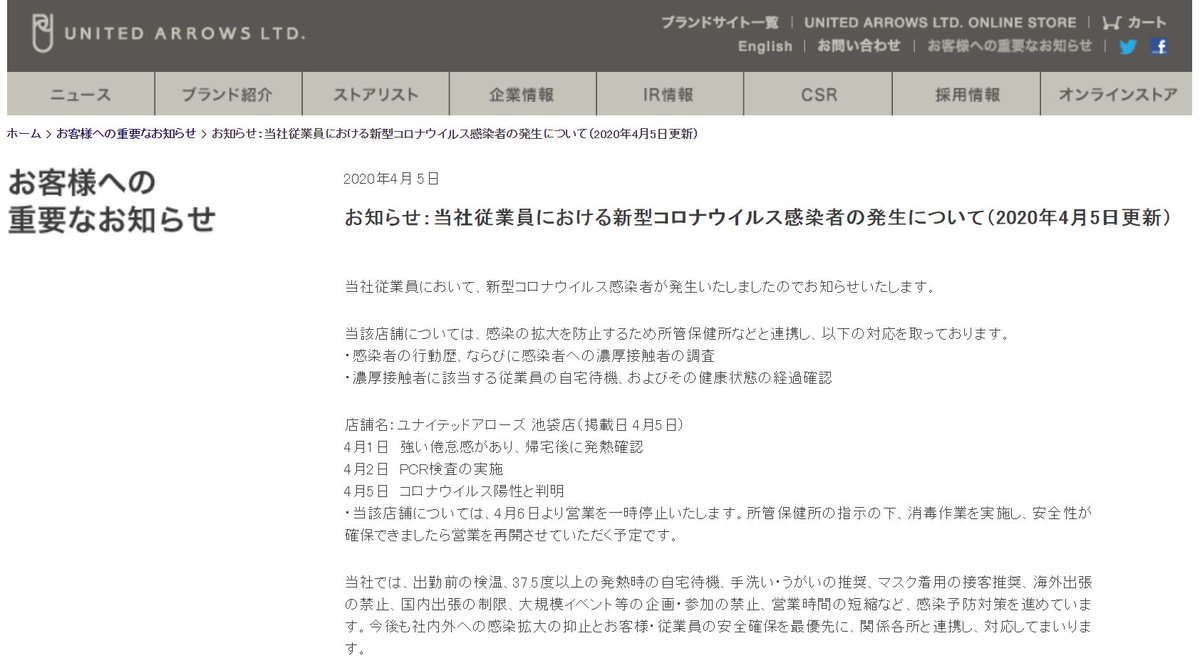Open お問い合わせ contact link

point(859,46)
